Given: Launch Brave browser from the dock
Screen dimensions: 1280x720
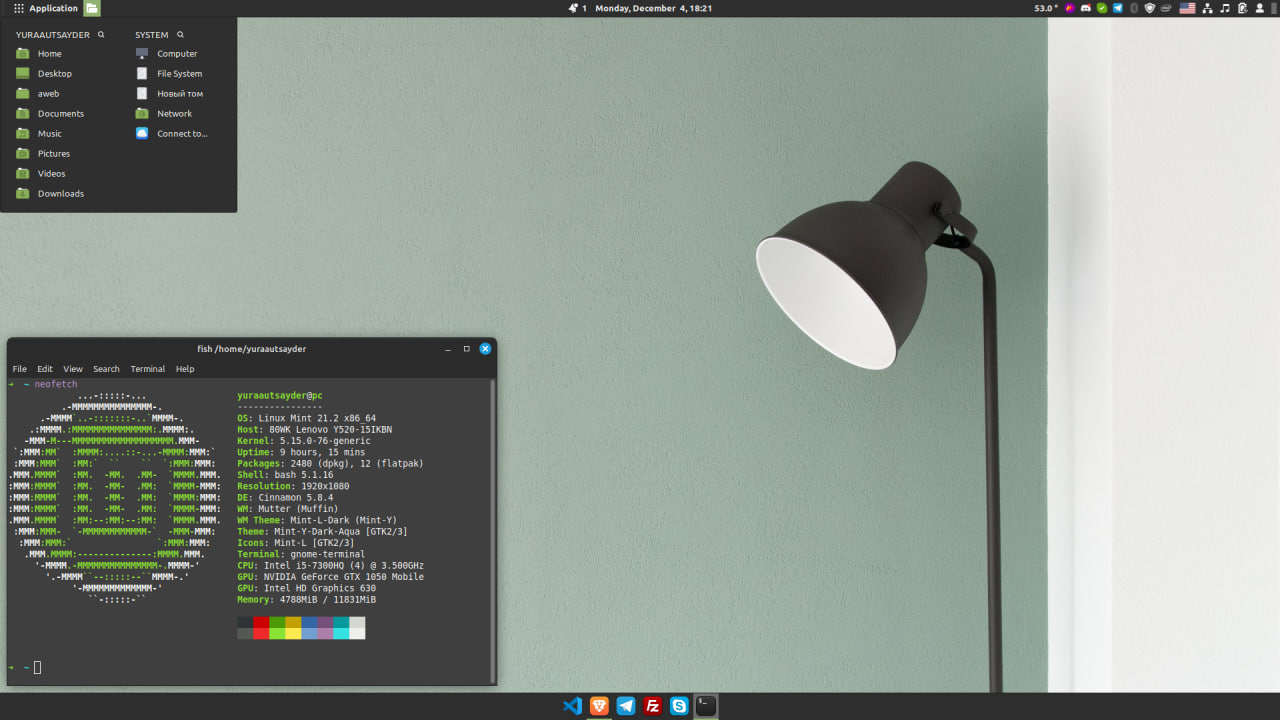Looking at the screenshot, I should tap(599, 706).
